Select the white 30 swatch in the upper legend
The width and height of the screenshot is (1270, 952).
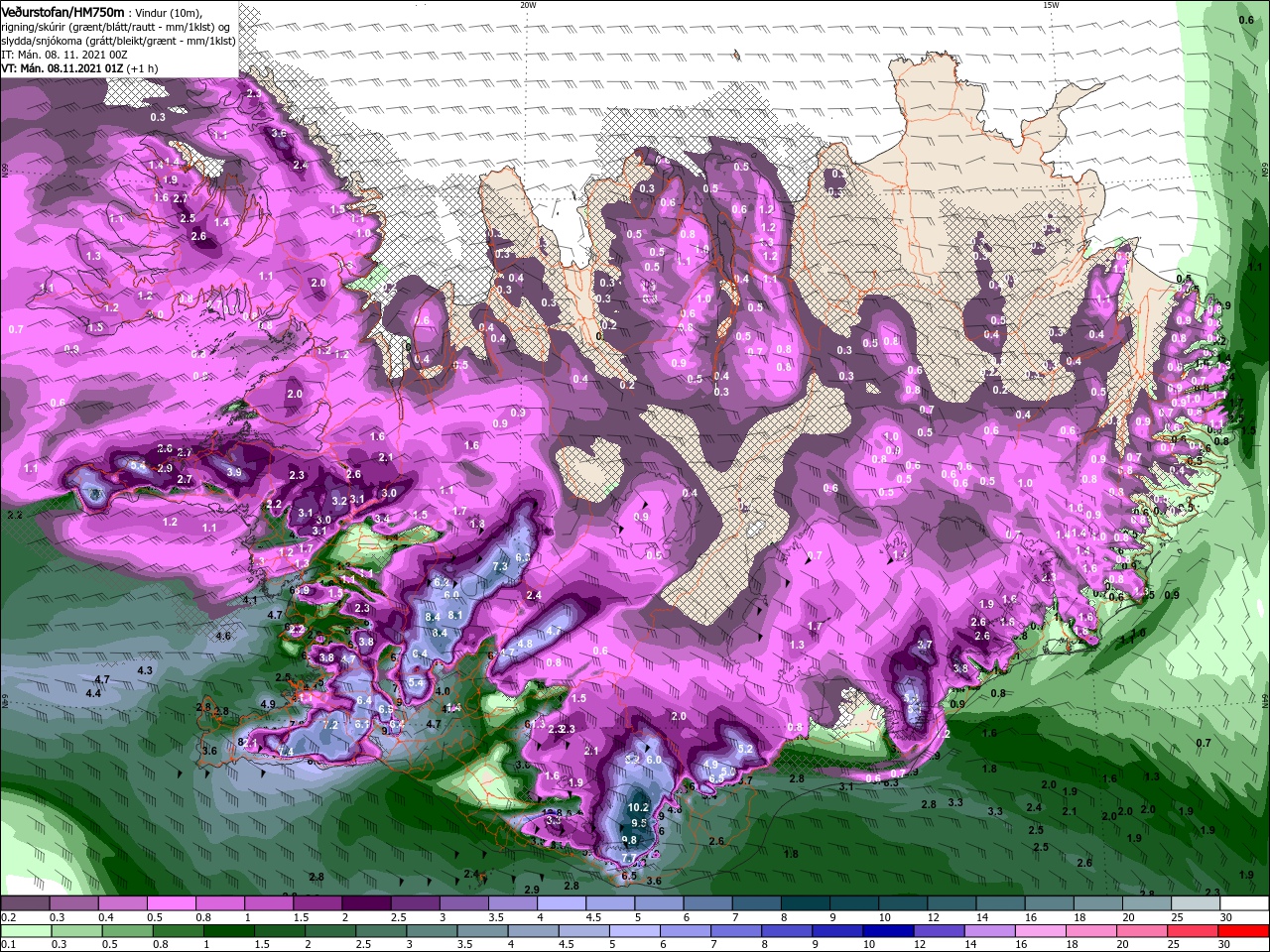pyautogui.click(x=1244, y=902)
